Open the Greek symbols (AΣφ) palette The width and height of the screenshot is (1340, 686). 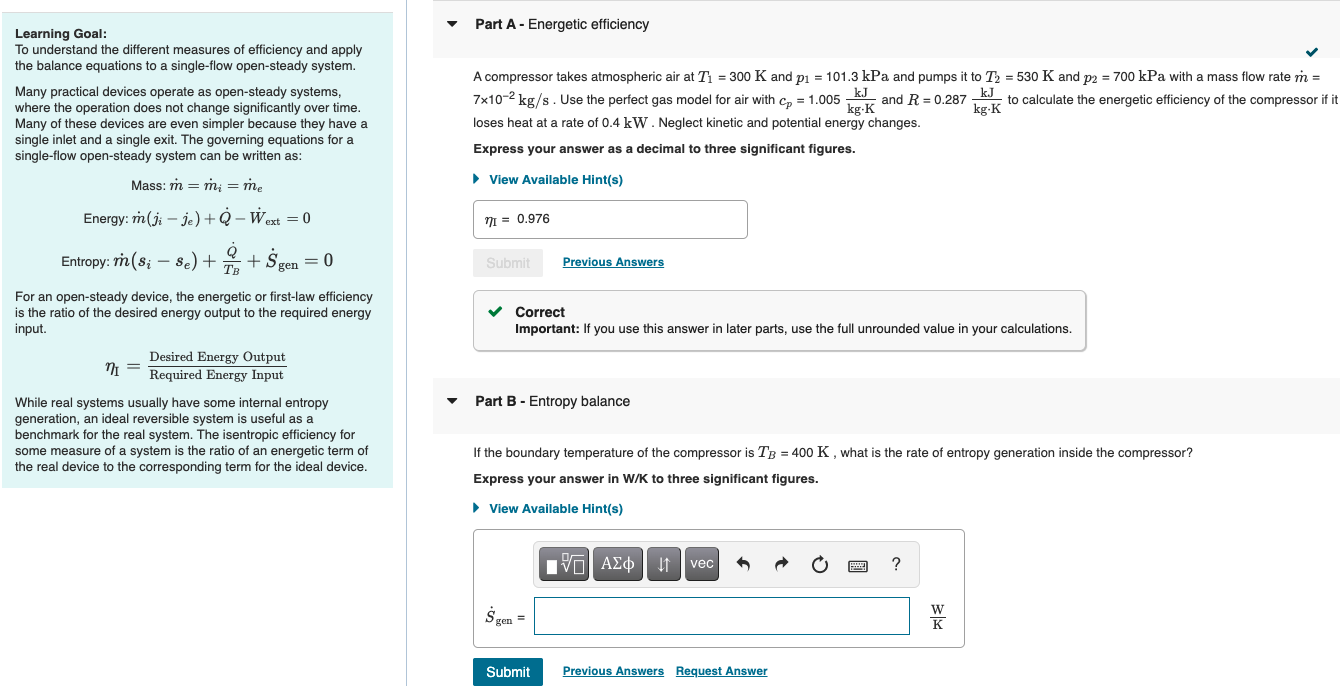tap(617, 563)
